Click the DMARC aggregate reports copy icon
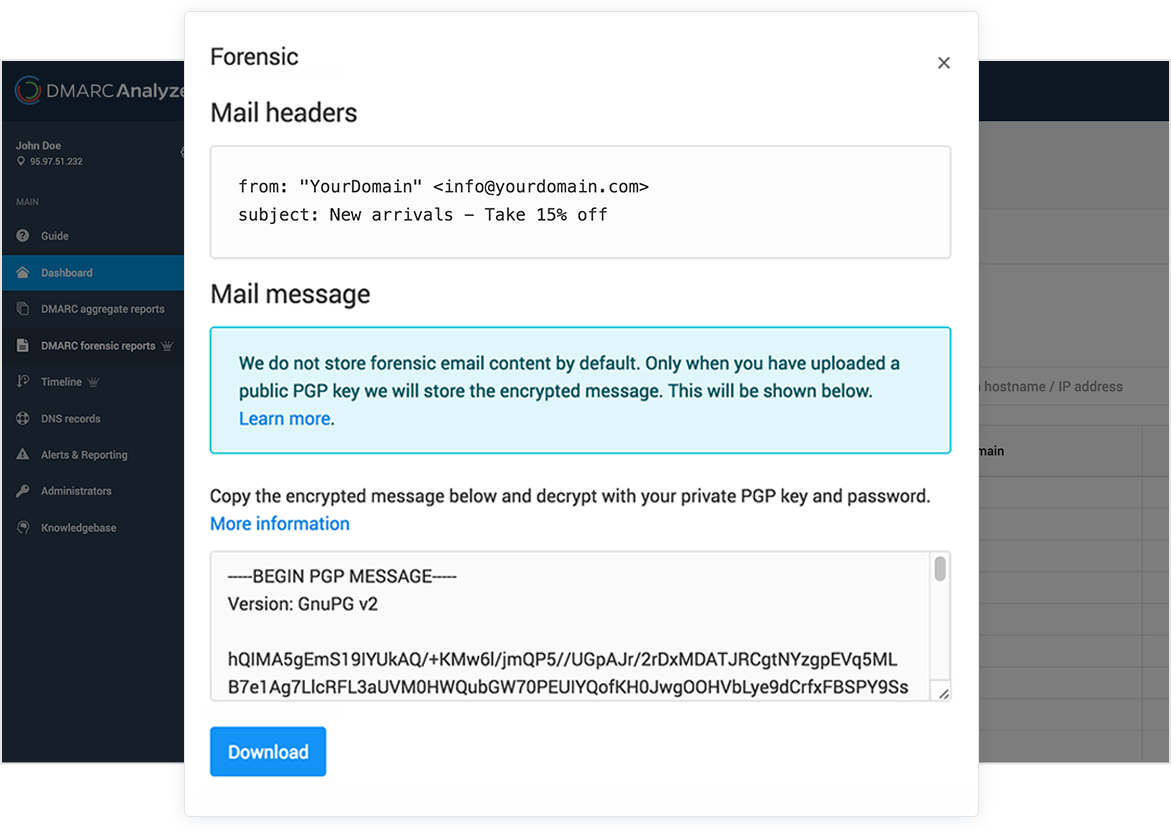The width and height of the screenshot is (1171, 833). coord(22,309)
